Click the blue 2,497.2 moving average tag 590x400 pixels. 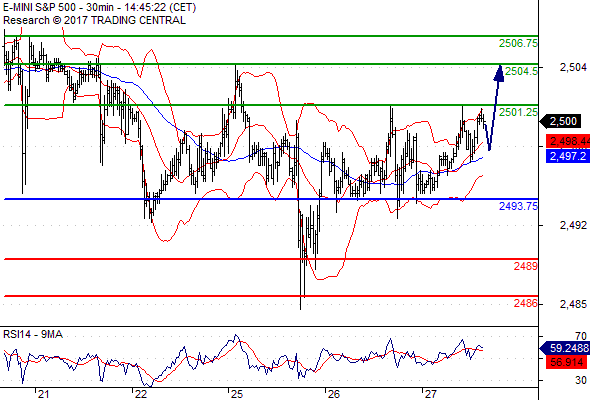coord(568,156)
